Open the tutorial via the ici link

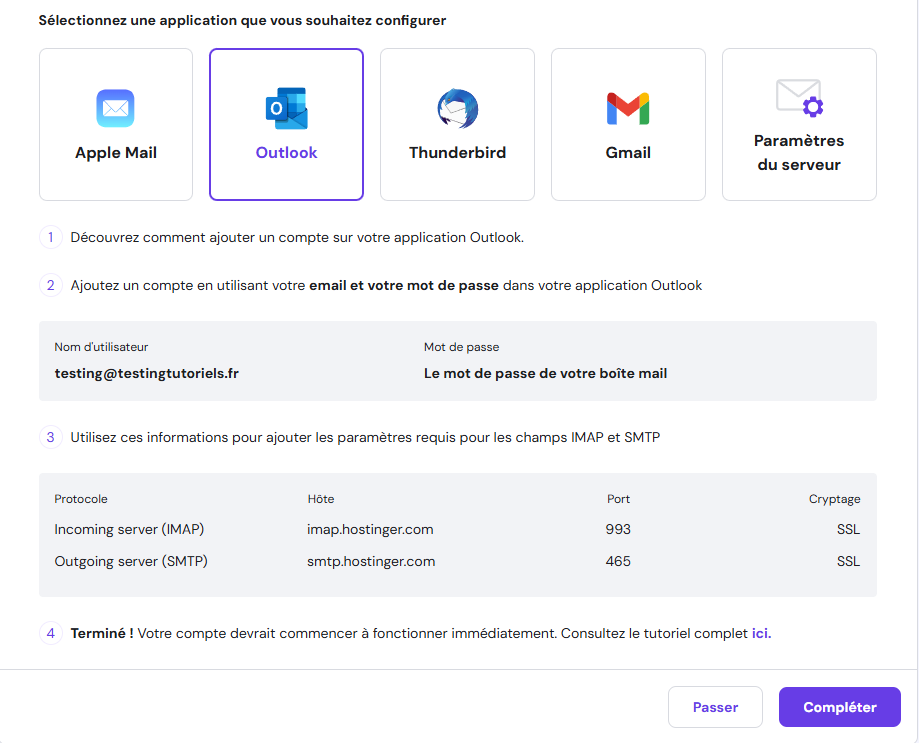point(760,633)
